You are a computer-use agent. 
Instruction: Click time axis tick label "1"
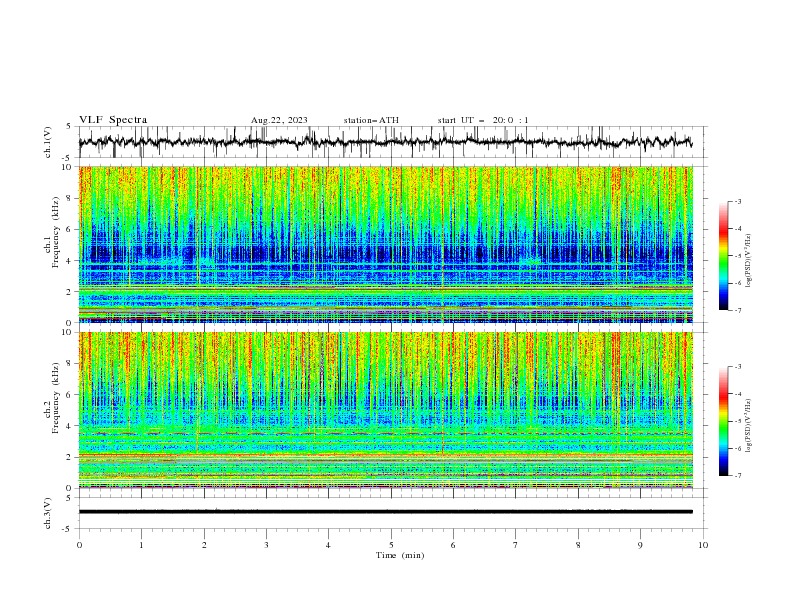click(x=142, y=545)
